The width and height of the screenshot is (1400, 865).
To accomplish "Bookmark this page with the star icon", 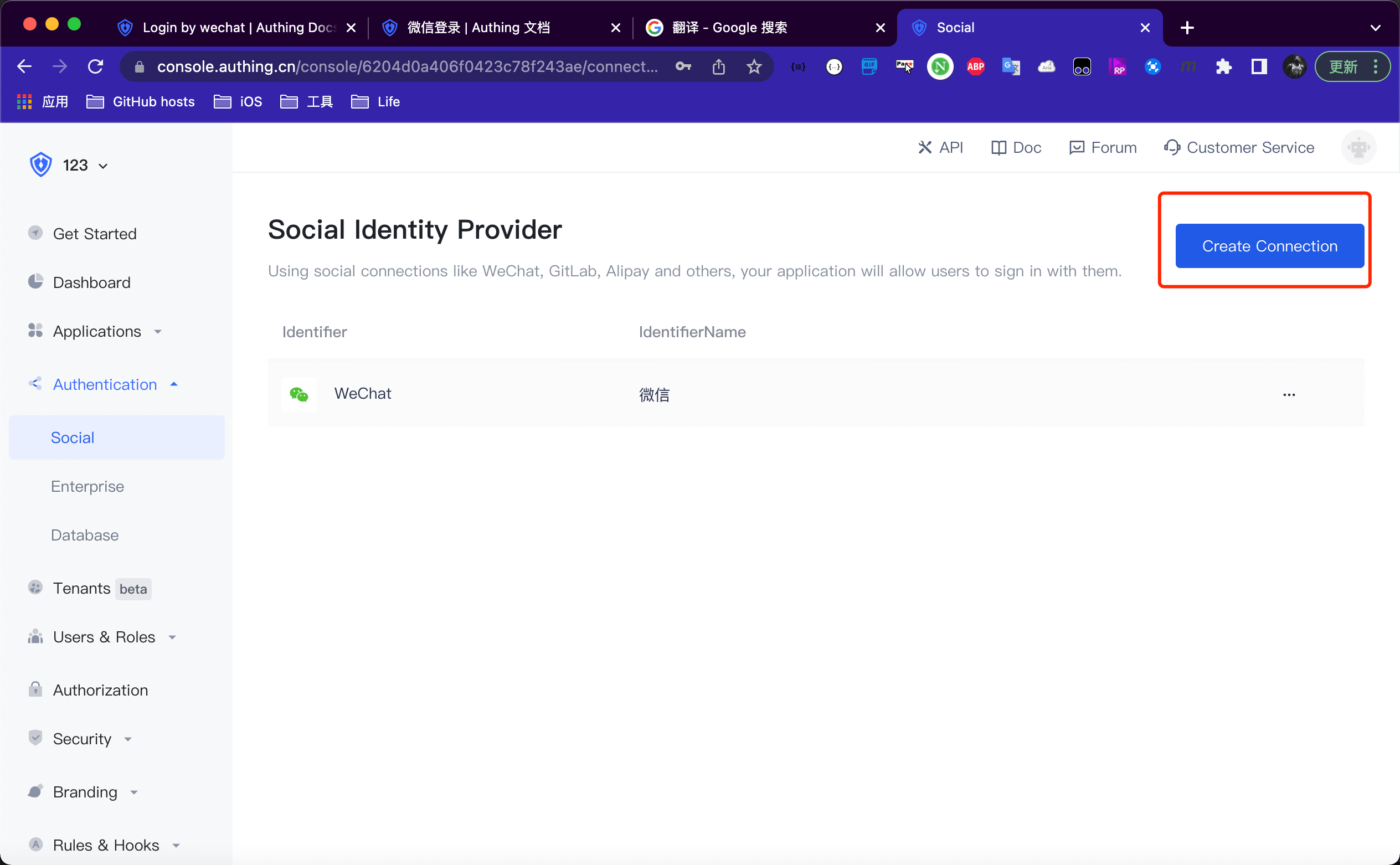I will pyautogui.click(x=754, y=67).
